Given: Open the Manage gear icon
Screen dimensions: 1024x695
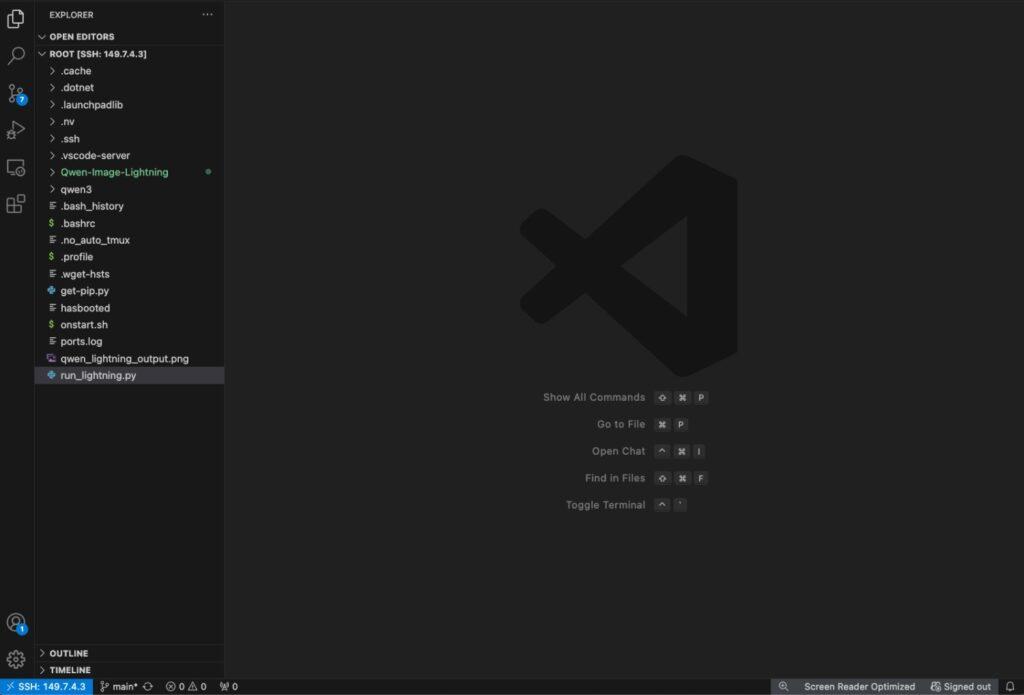Looking at the screenshot, I should pos(16,659).
